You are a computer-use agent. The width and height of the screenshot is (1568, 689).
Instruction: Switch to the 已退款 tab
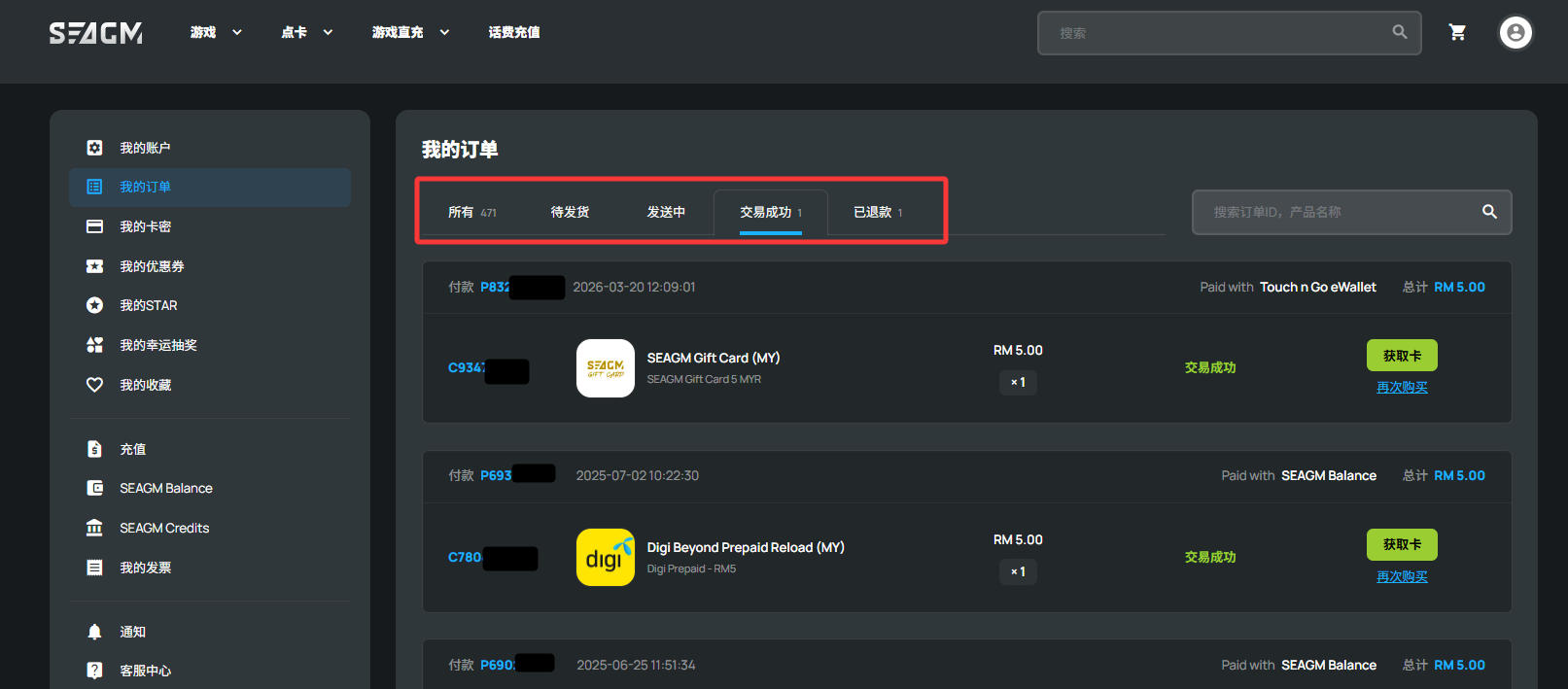[878, 212]
